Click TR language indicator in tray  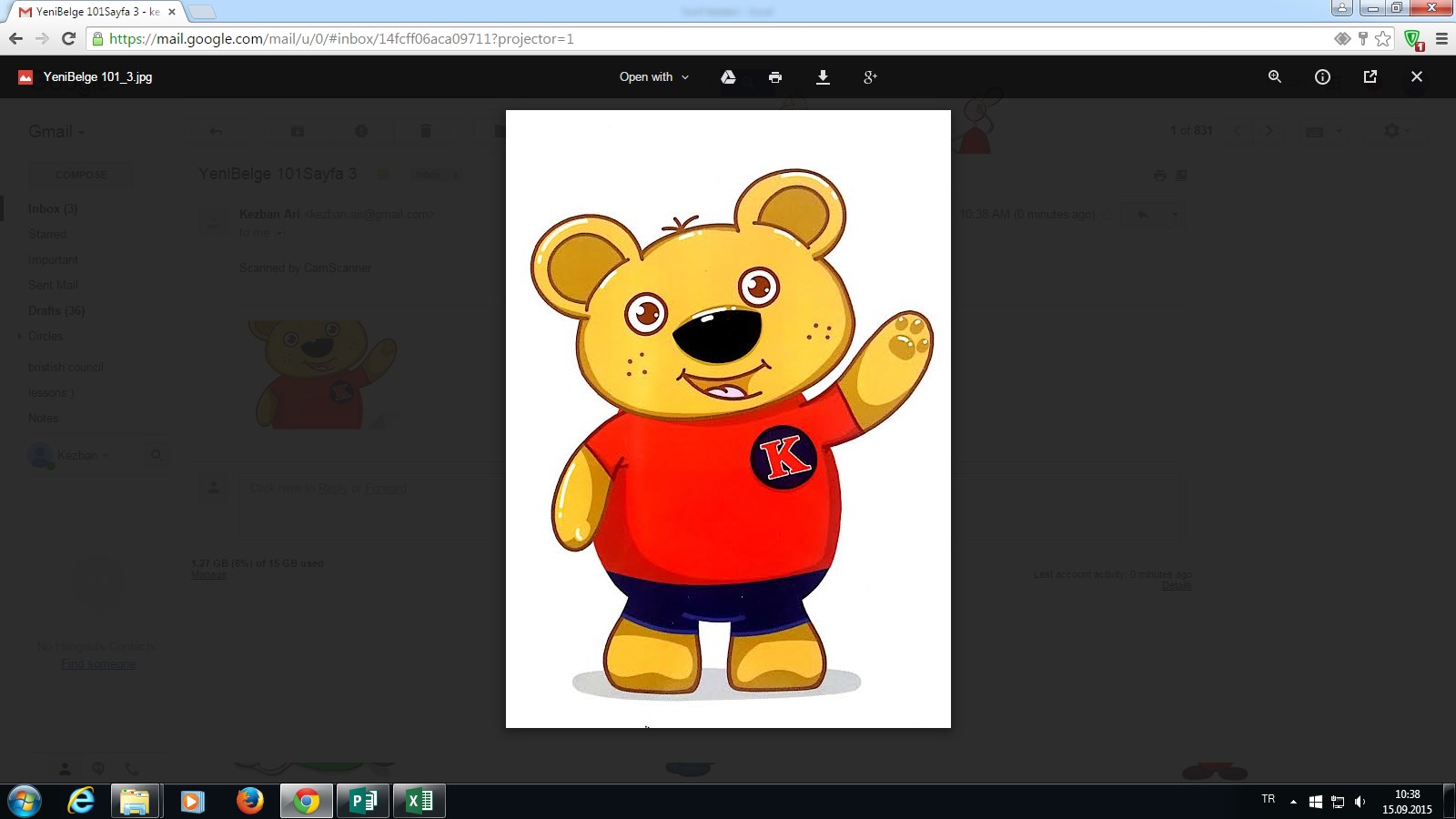coord(1269,799)
